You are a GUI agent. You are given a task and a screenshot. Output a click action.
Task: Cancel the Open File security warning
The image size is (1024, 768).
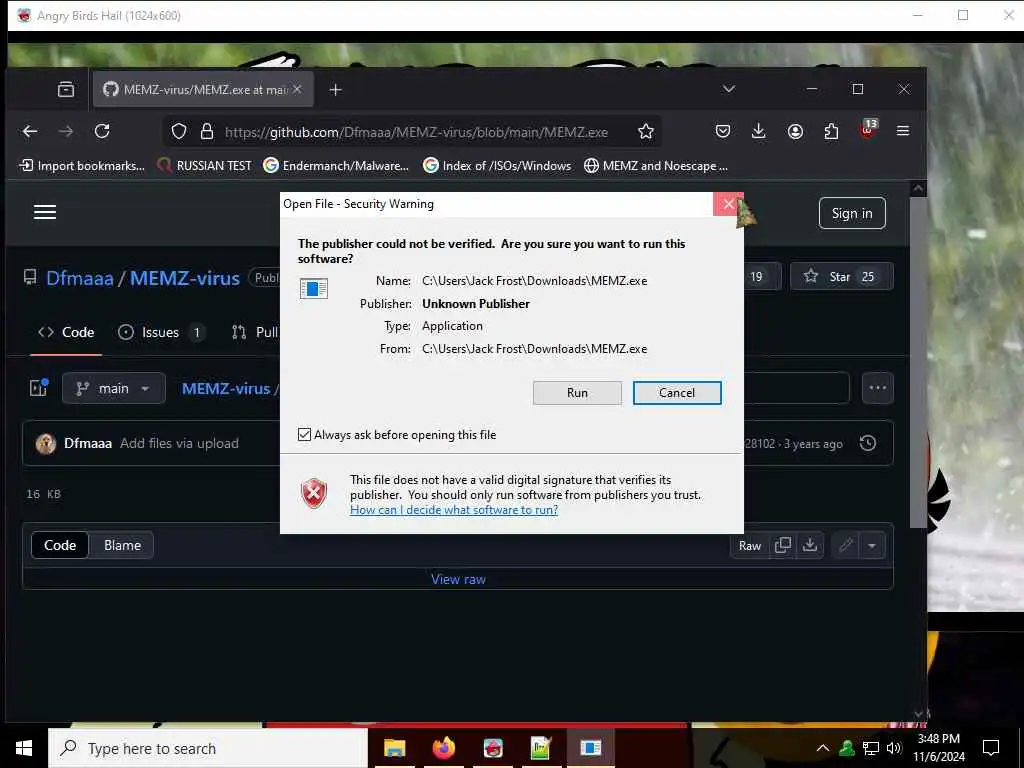coord(677,392)
